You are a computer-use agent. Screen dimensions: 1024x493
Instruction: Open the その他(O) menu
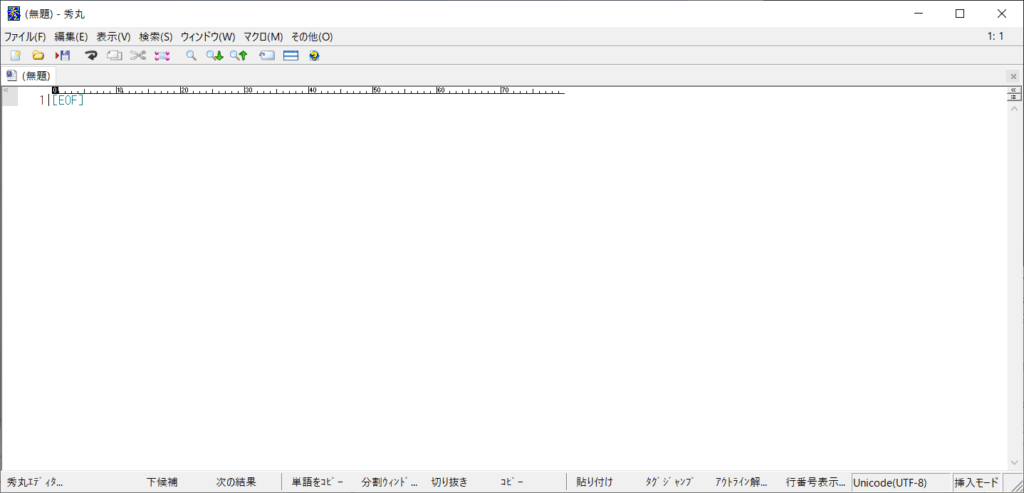(x=312, y=37)
